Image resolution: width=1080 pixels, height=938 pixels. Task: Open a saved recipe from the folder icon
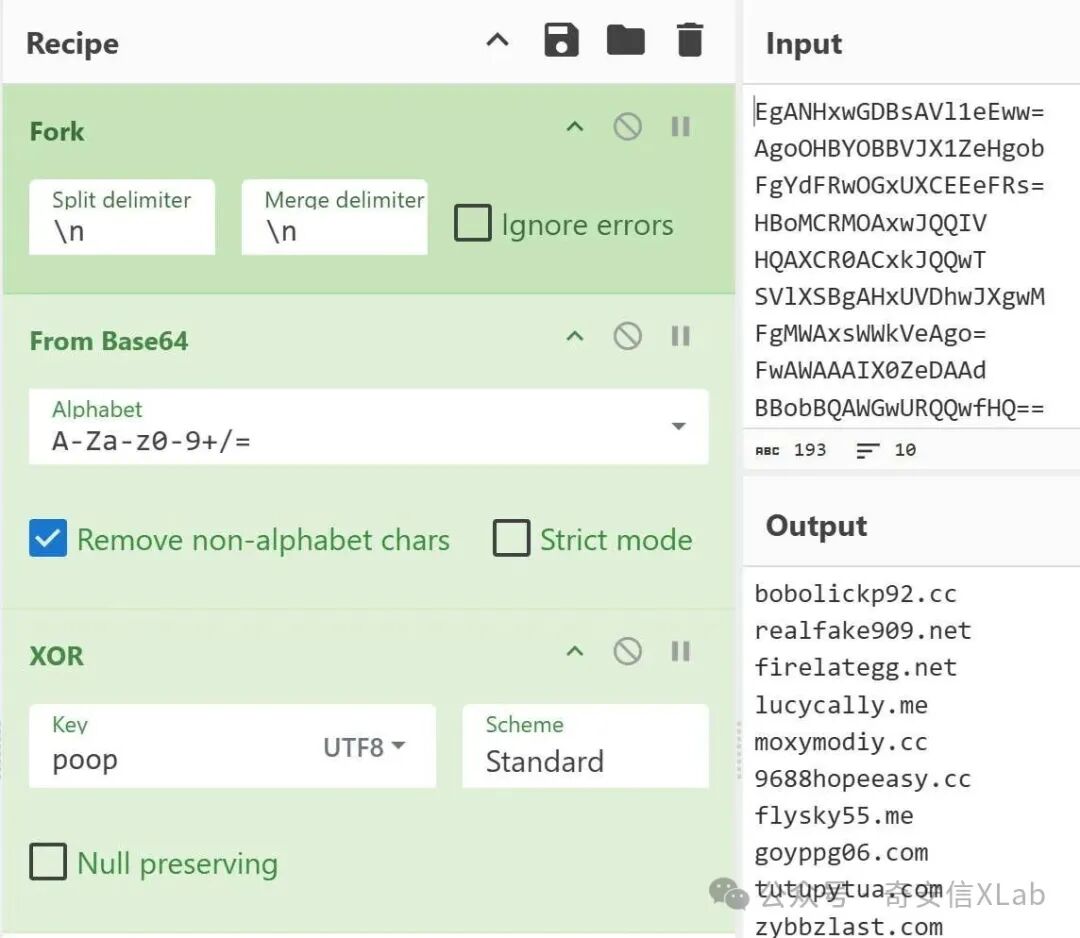coord(625,40)
